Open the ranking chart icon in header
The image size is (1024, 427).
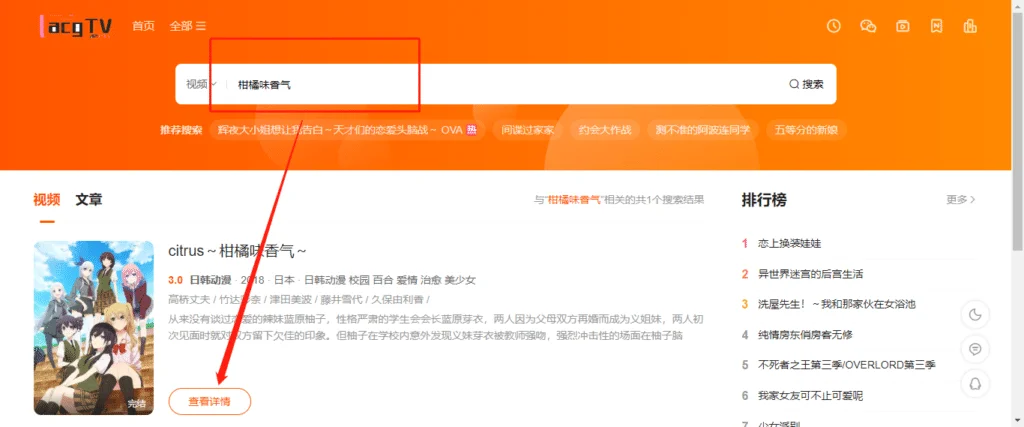(970, 26)
